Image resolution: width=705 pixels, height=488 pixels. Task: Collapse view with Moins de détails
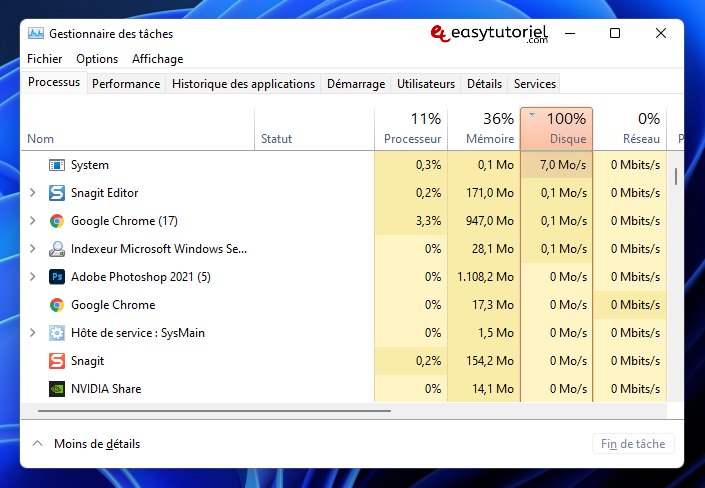tap(86, 444)
